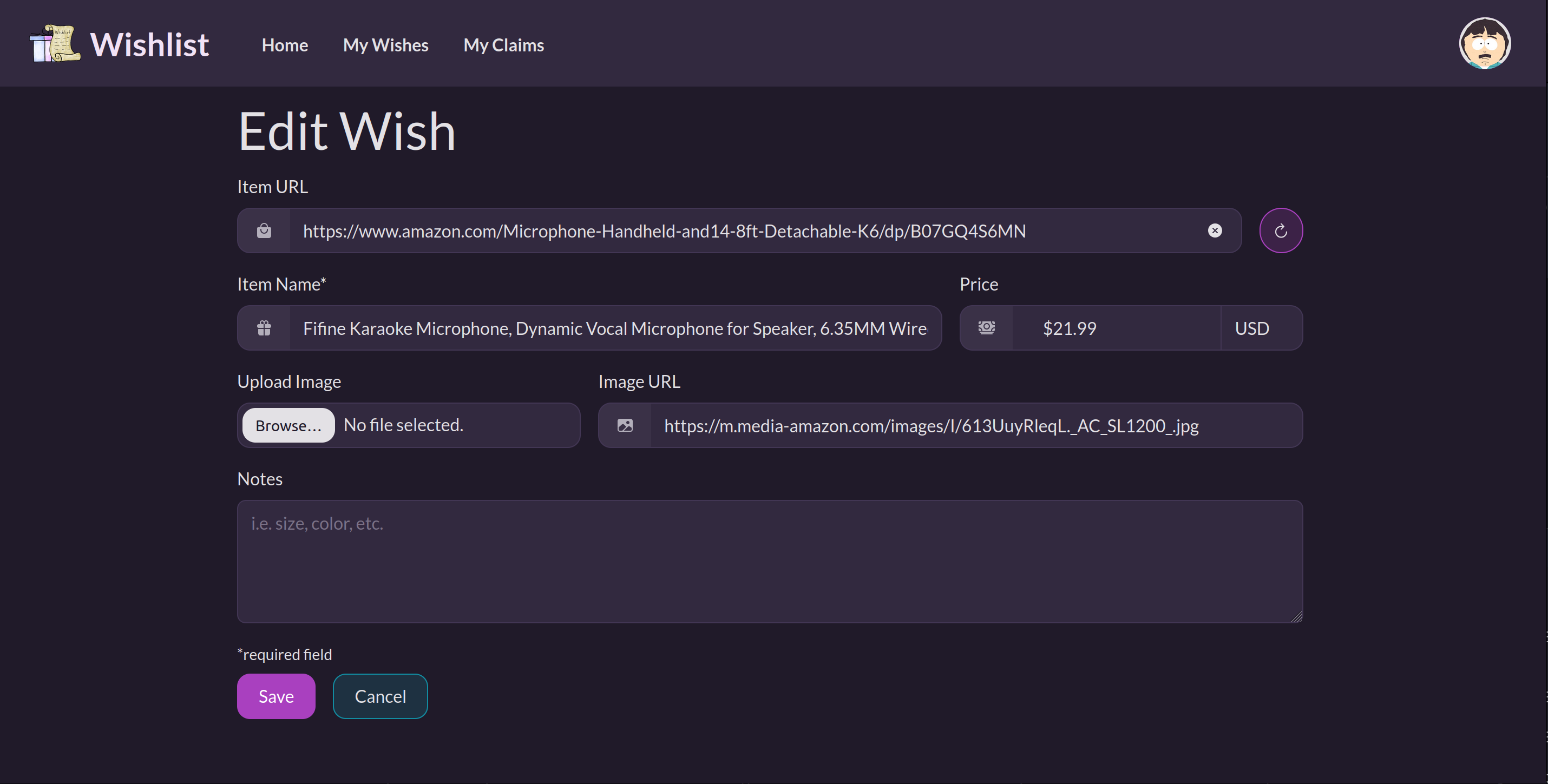This screenshot has width=1548, height=784.
Task: Click the refresh item data button
Action: pos(1281,230)
